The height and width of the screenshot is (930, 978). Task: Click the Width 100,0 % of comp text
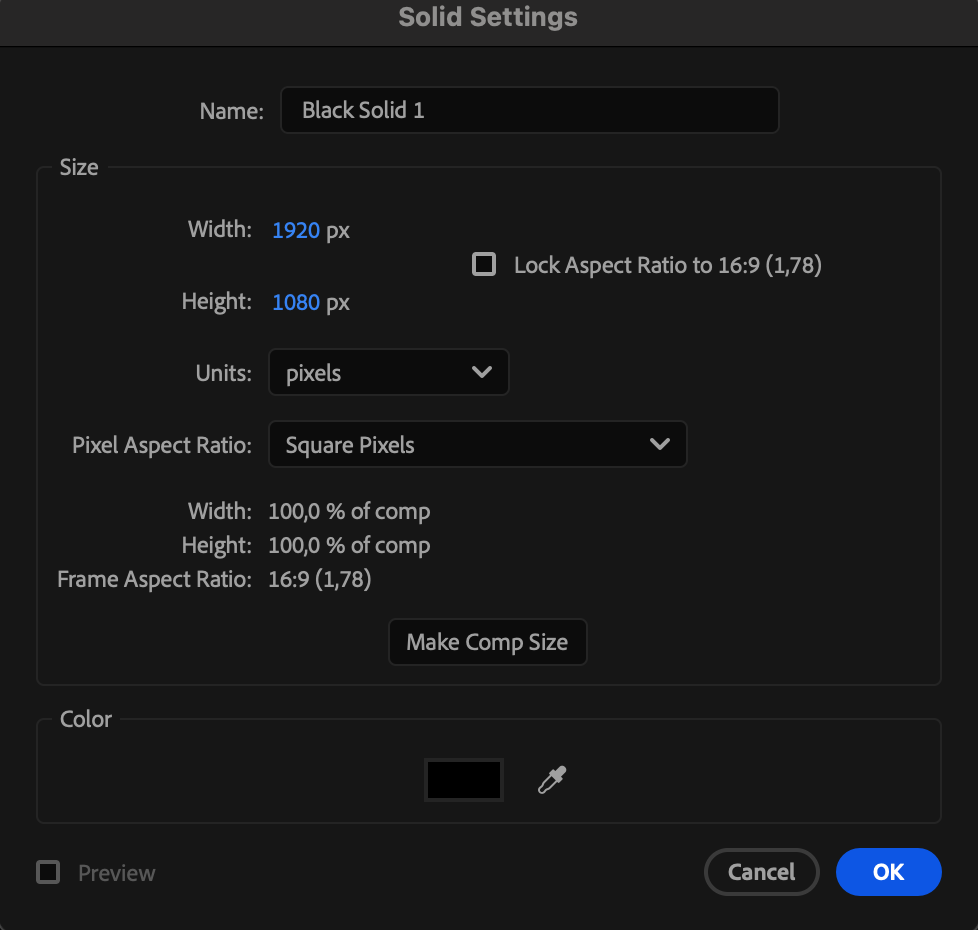[x=349, y=511]
